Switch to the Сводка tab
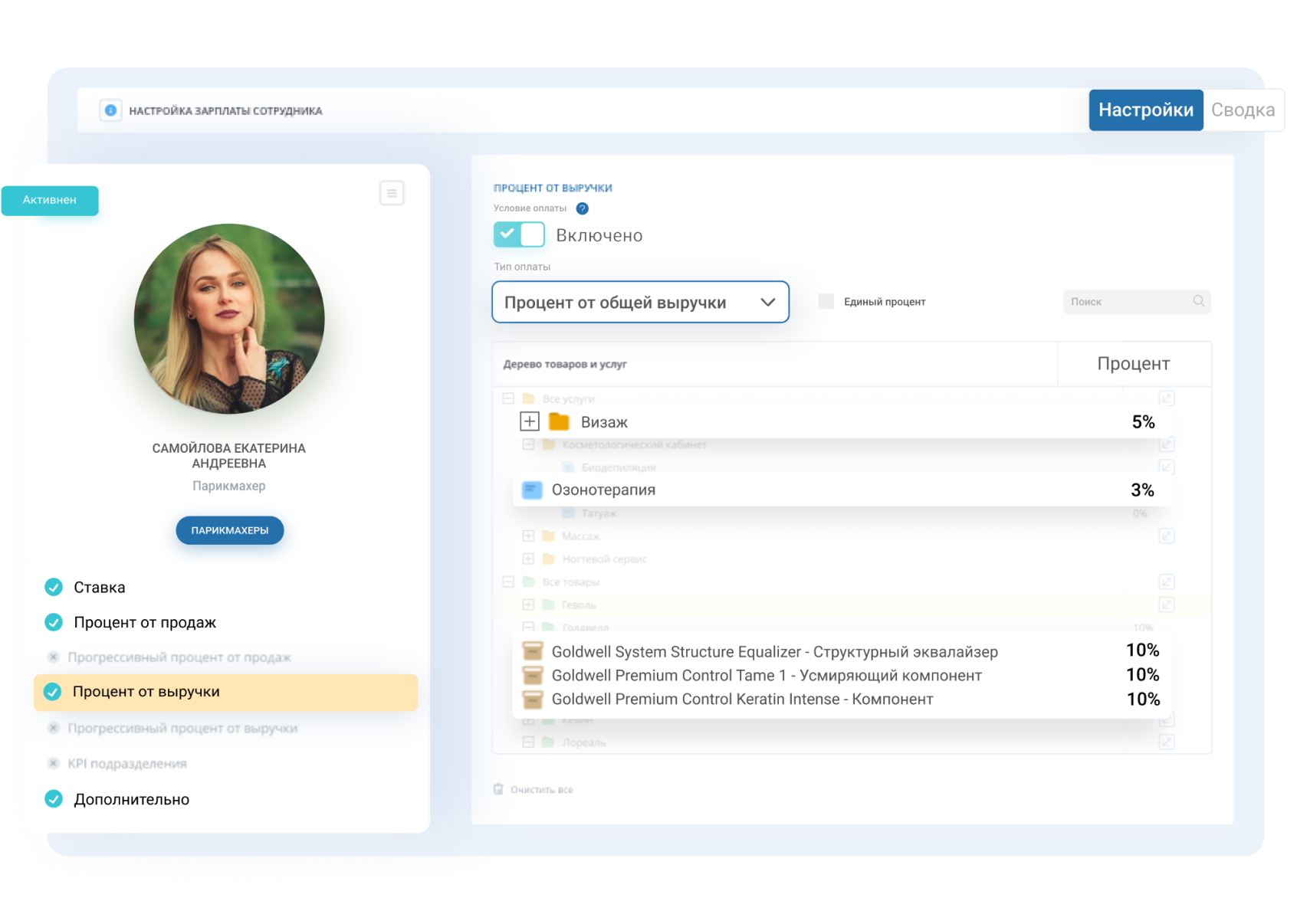1297x924 pixels. tap(1243, 110)
